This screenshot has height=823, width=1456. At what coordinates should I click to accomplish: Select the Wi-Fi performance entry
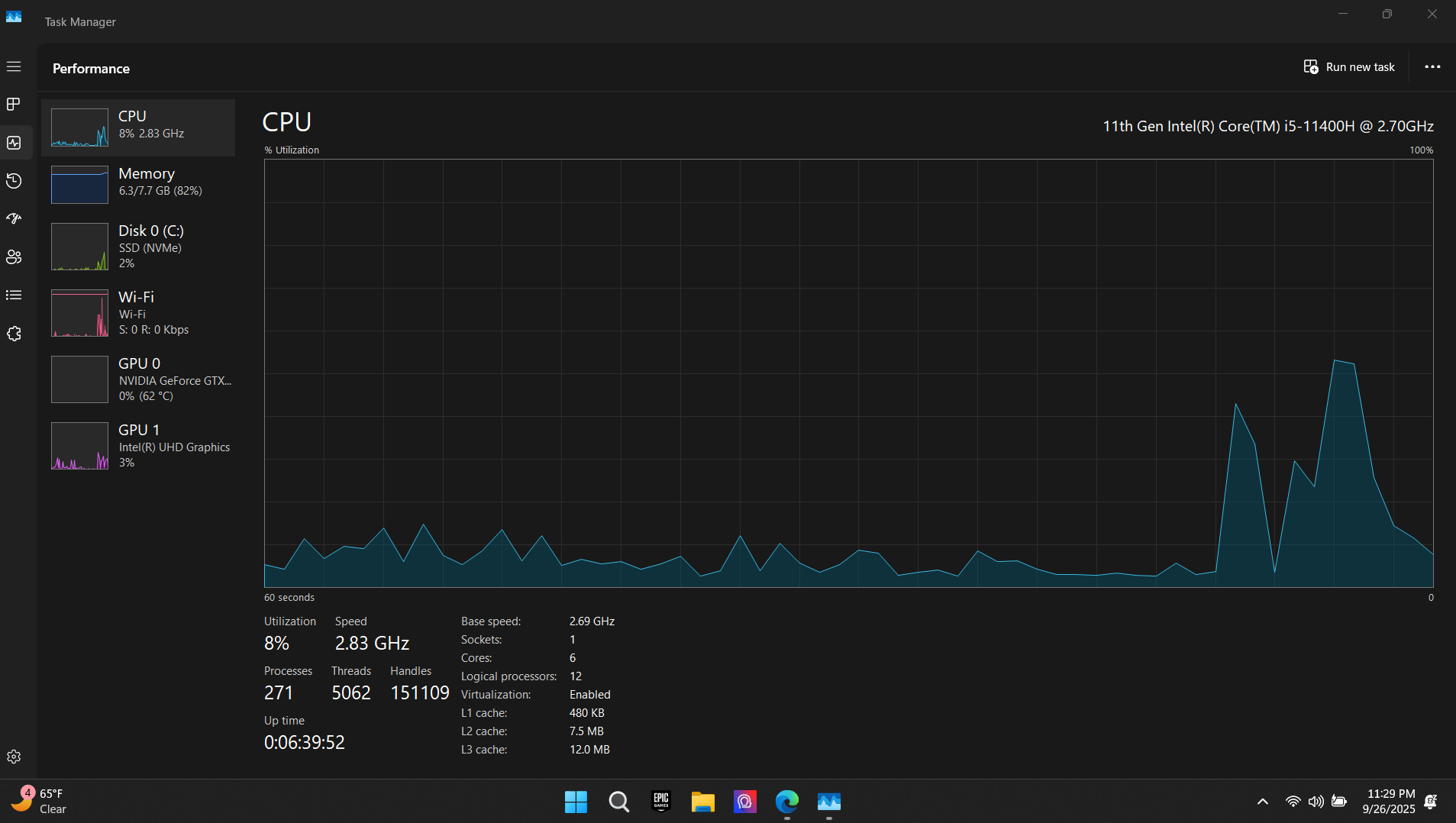[x=138, y=313]
